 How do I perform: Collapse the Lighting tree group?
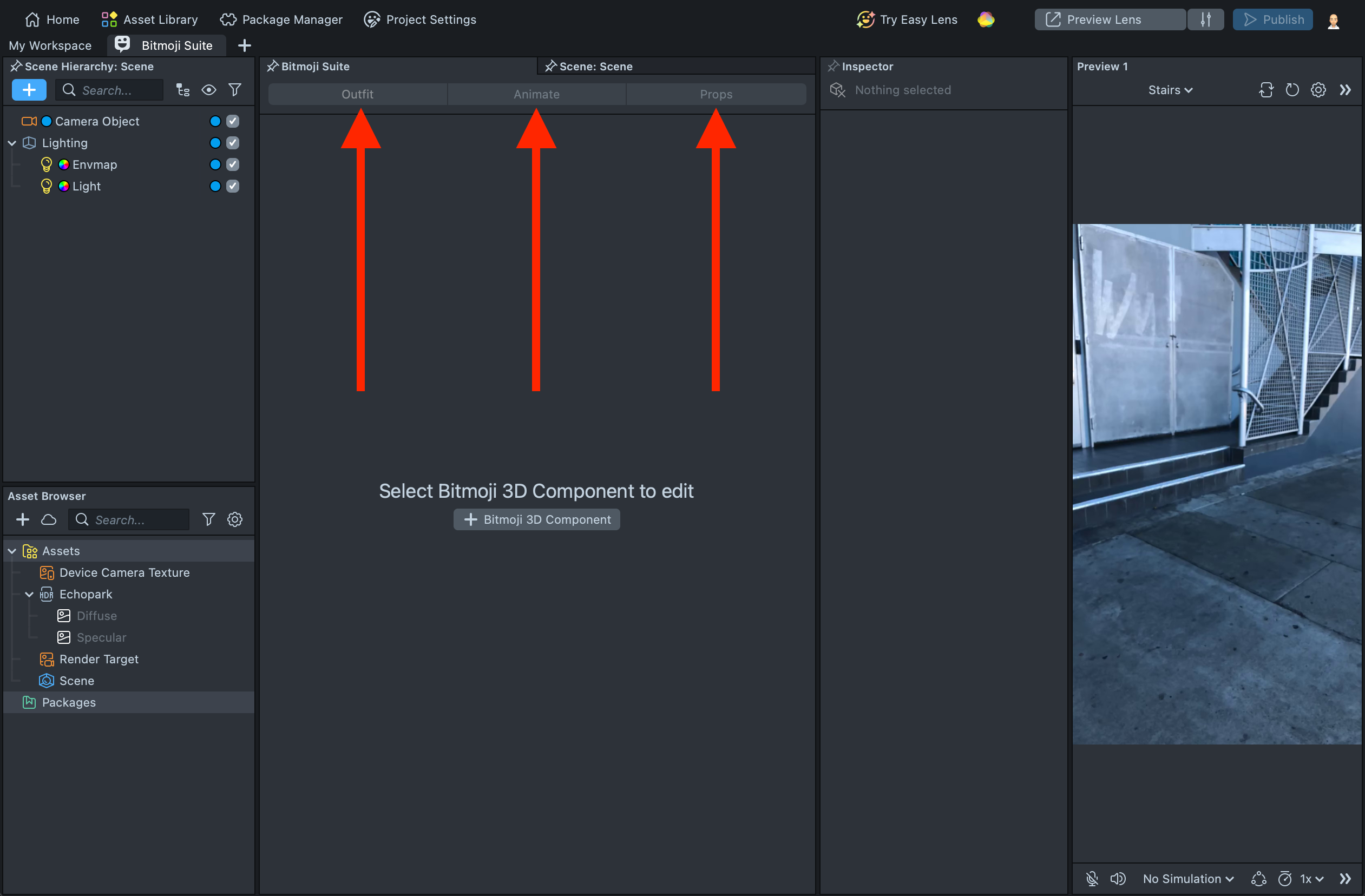(12, 143)
